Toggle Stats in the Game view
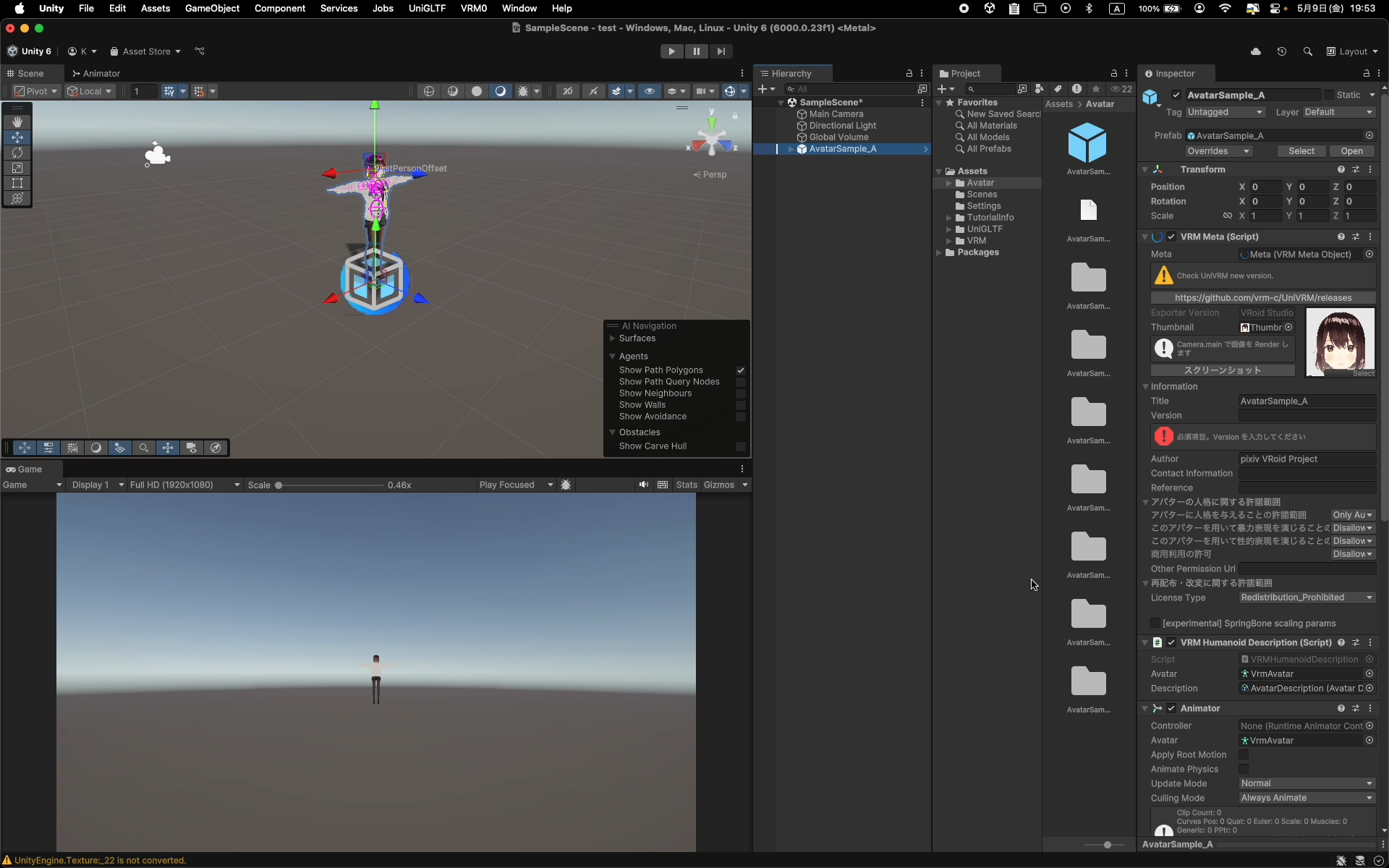The image size is (1389, 868). tap(687, 485)
